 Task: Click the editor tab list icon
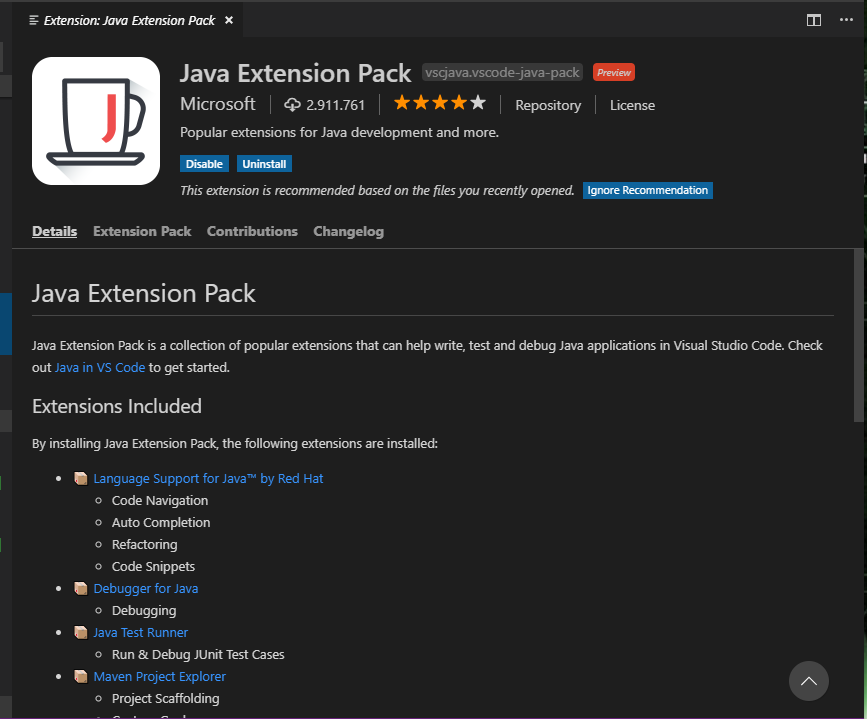34,20
